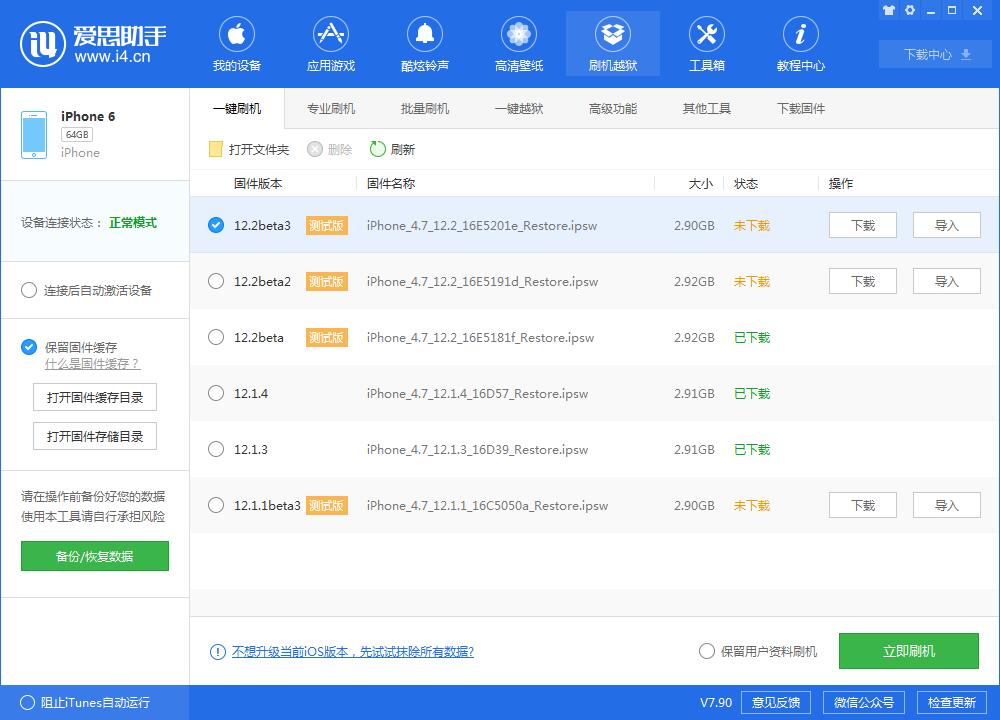The image size is (1000, 720).
Task: Open the 工具箱 toolbox section
Action: (x=707, y=43)
